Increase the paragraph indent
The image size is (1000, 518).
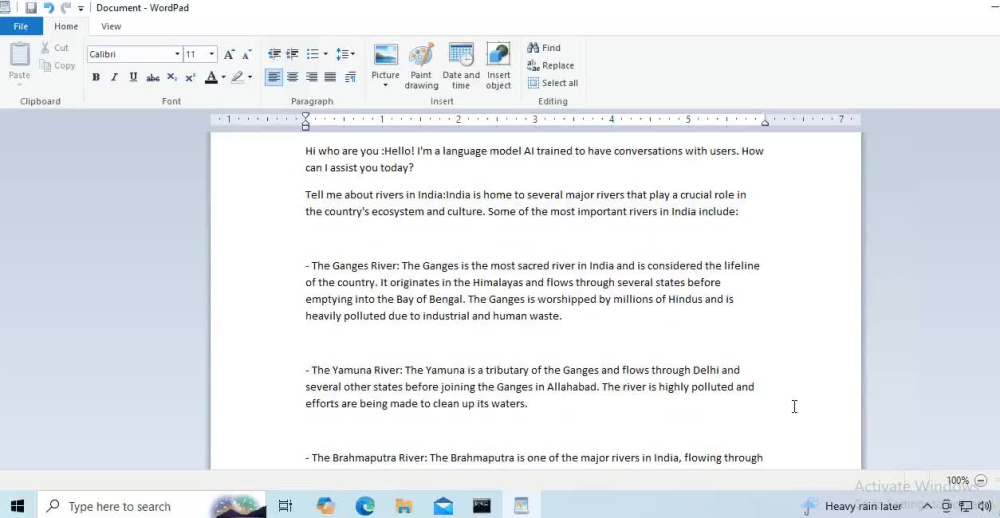pyautogui.click(x=293, y=54)
